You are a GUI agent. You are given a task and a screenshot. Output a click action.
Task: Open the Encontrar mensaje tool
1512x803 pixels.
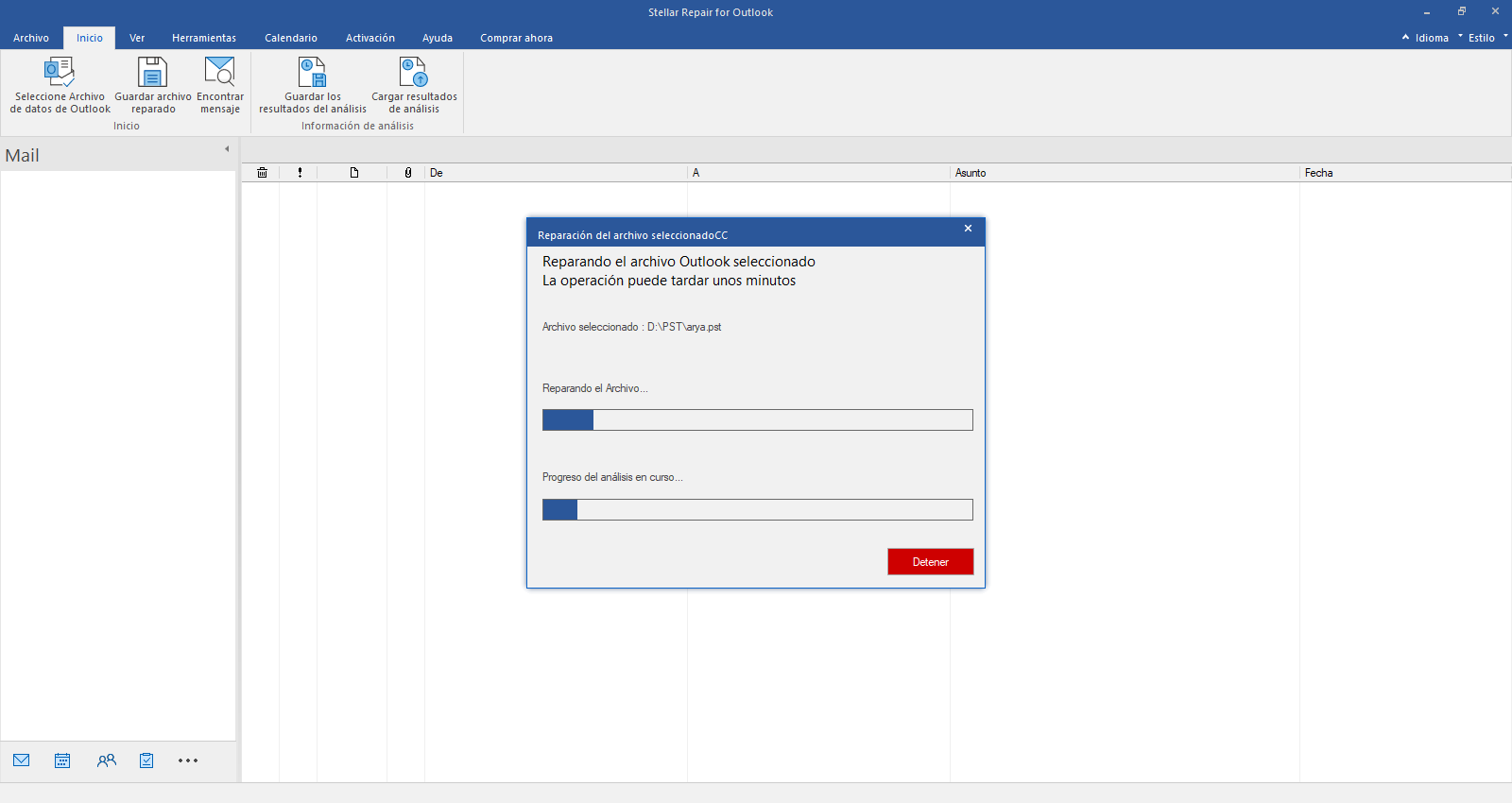pos(220,85)
